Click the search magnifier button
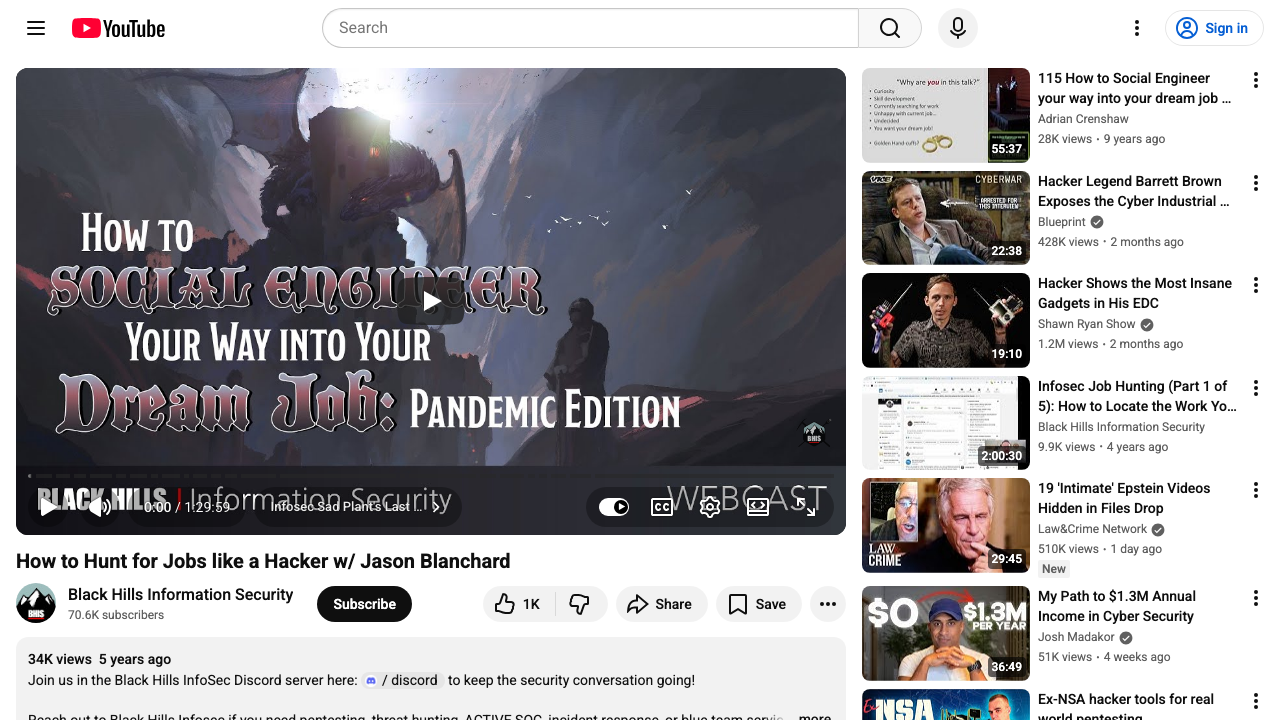This screenshot has width=1280, height=720. point(890,28)
